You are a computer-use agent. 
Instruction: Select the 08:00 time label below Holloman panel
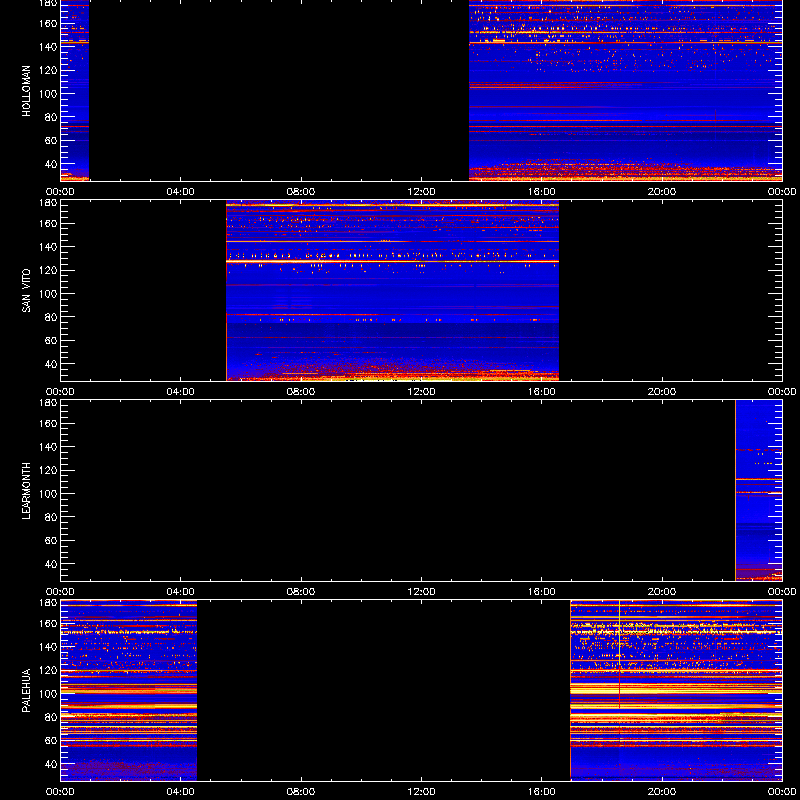pos(301,192)
